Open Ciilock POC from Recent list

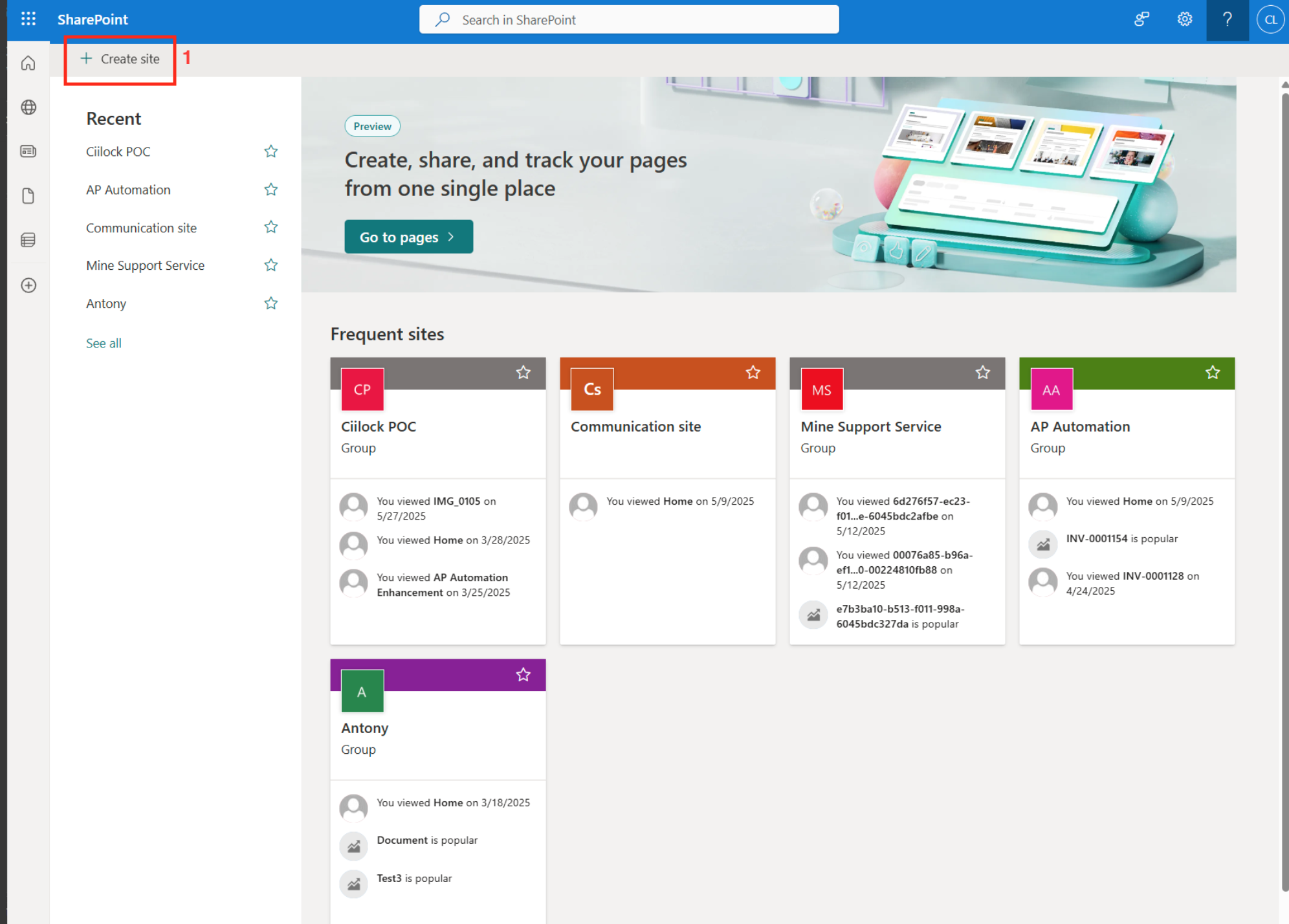coord(118,151)
